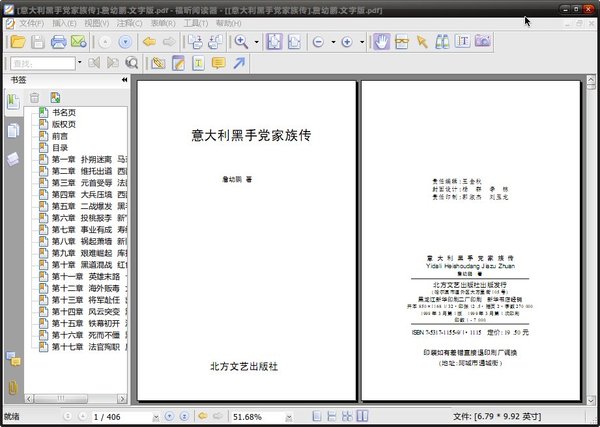
Task: Switch to facing pages layout in status bar
Action: point(347,416)
